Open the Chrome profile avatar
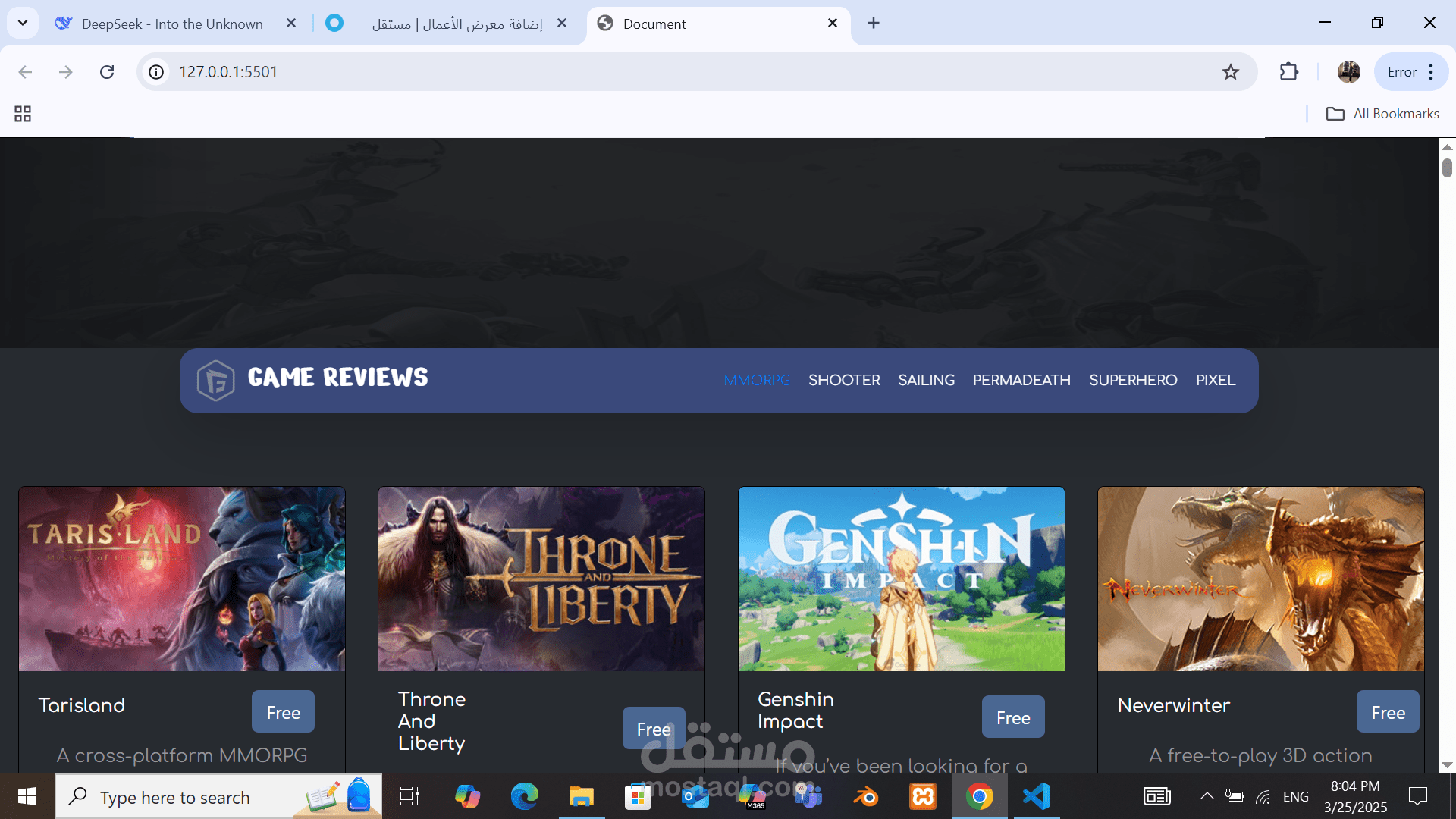 (x=1348, y=72)
